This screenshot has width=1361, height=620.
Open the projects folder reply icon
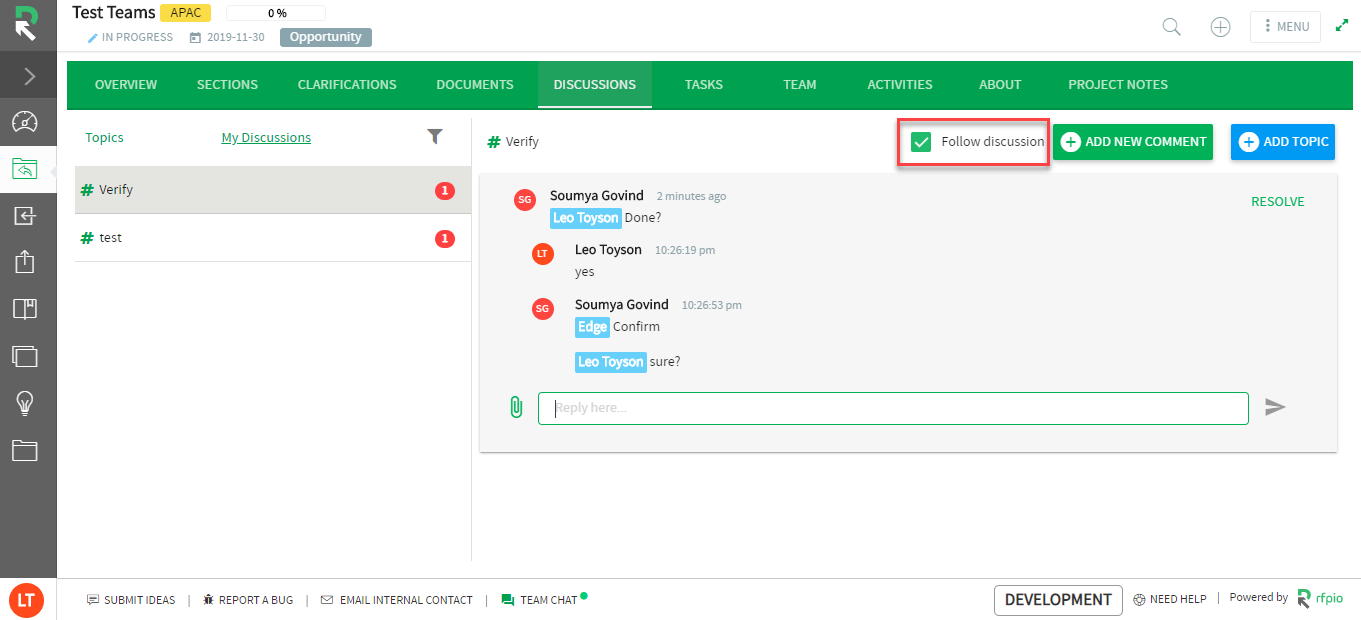[25, 168]
